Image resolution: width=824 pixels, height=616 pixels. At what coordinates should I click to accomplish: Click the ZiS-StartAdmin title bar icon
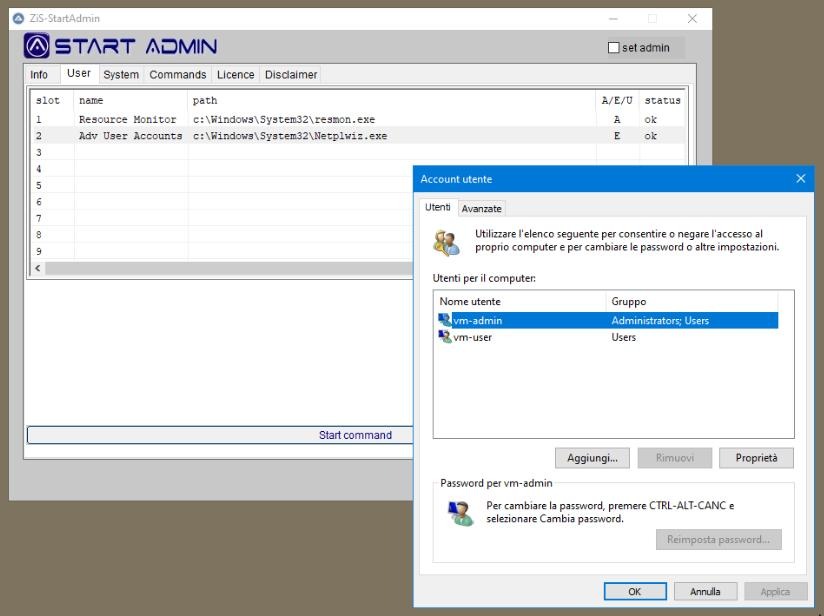coord(18,18)
